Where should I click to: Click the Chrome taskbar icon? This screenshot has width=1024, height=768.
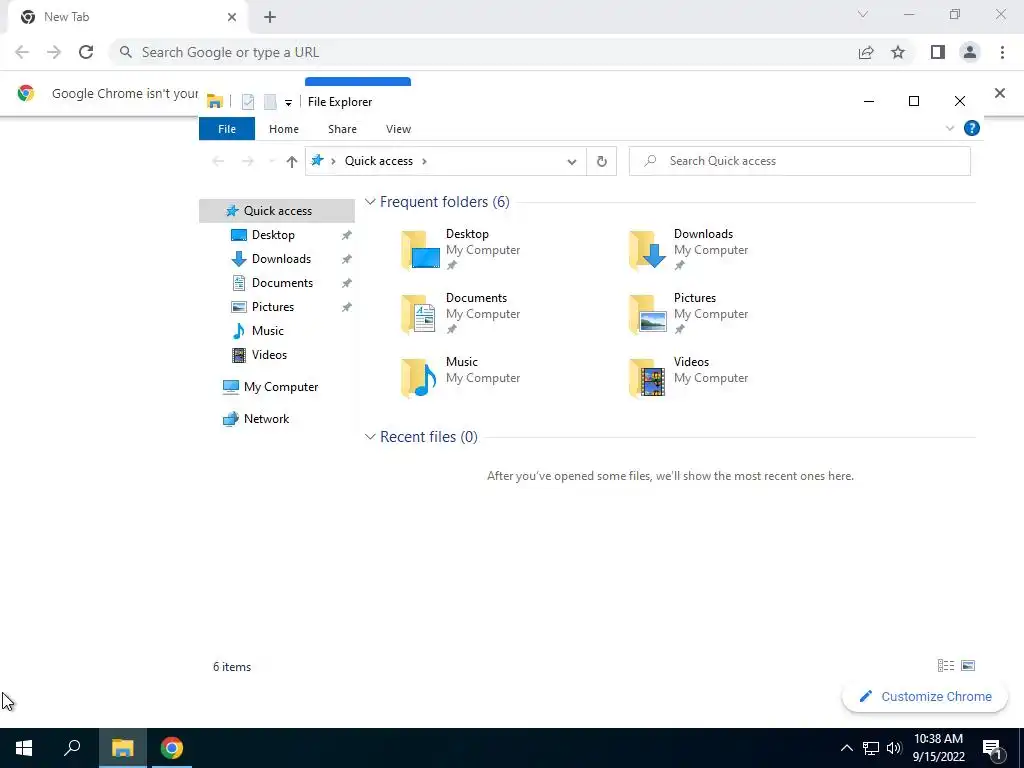pos(172,748)
